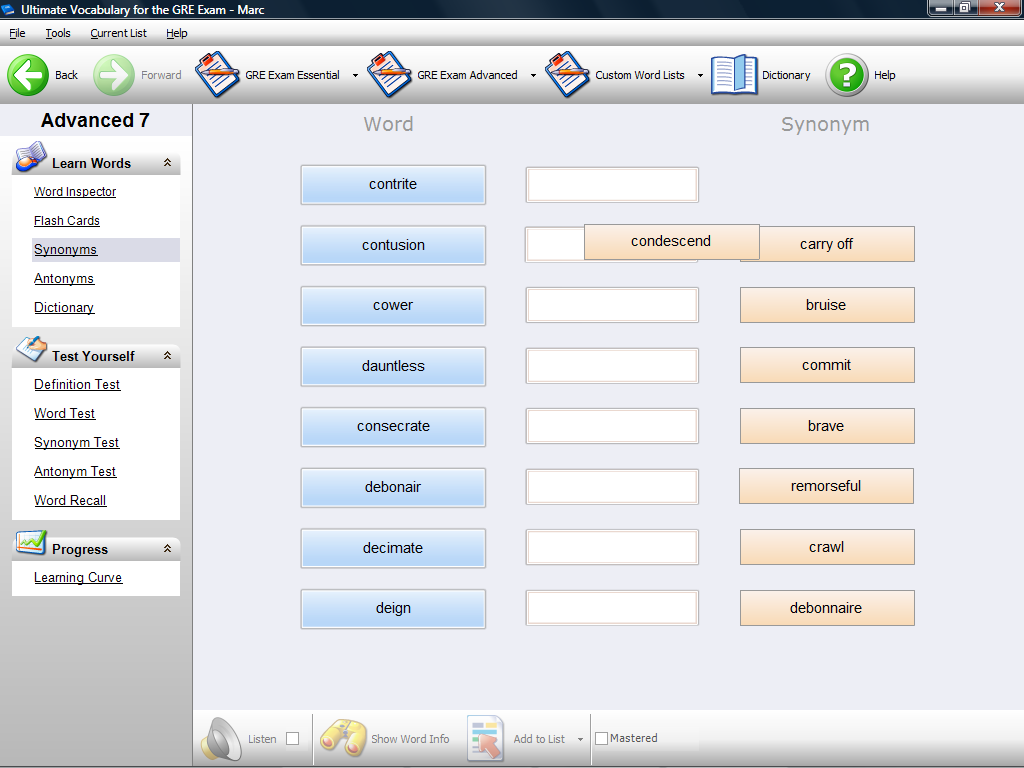Select the 'condescend' synonym tile
1024x768 pixels.
pos(671,242)
